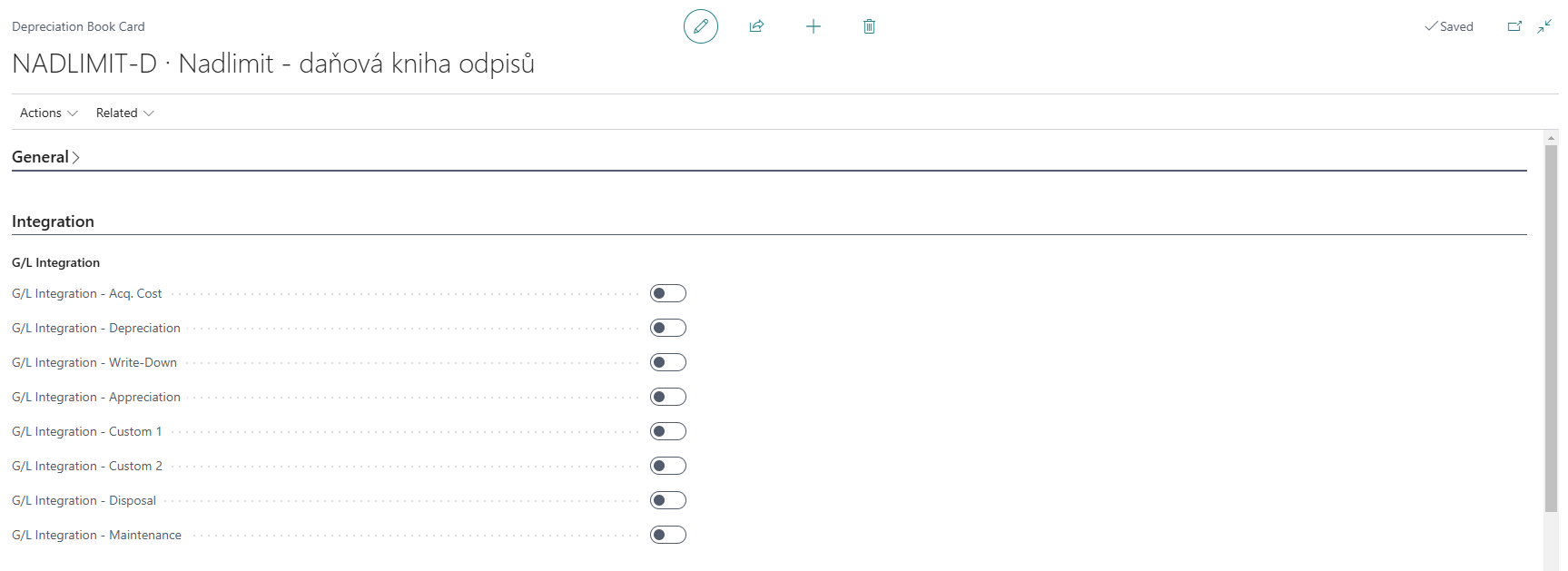
Task: Enable G/L Integration - Acq. Cost
Action: pos(668,293)
